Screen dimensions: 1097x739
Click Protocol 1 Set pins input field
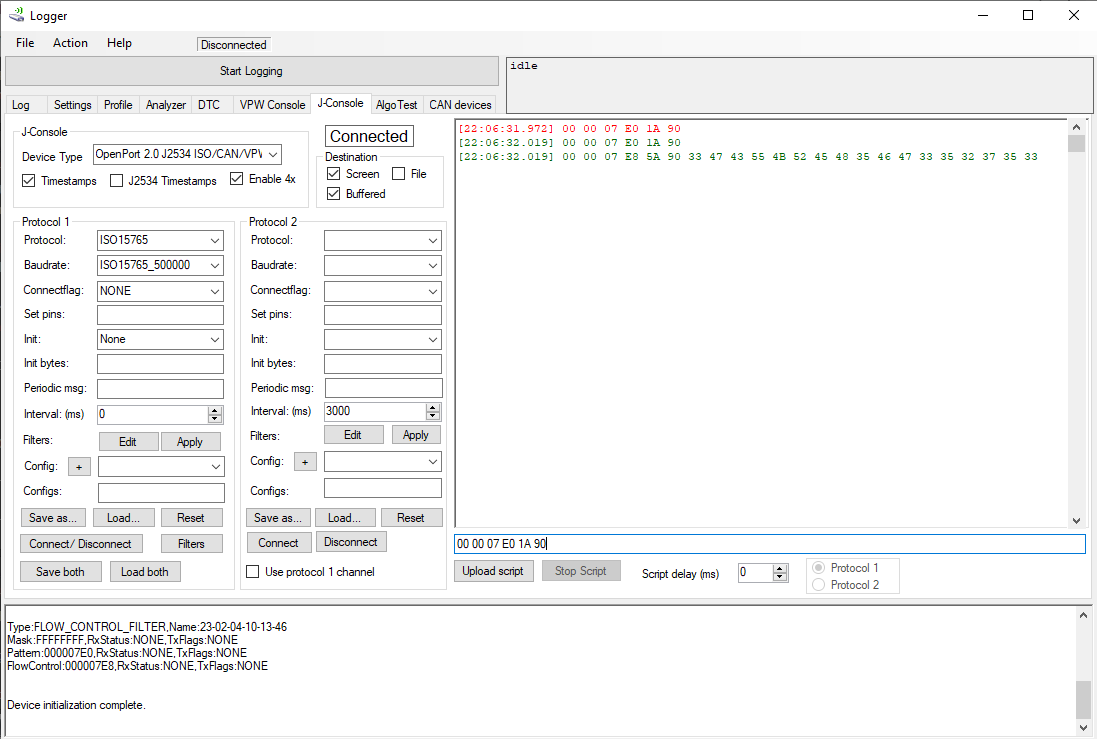pos(160,314)
